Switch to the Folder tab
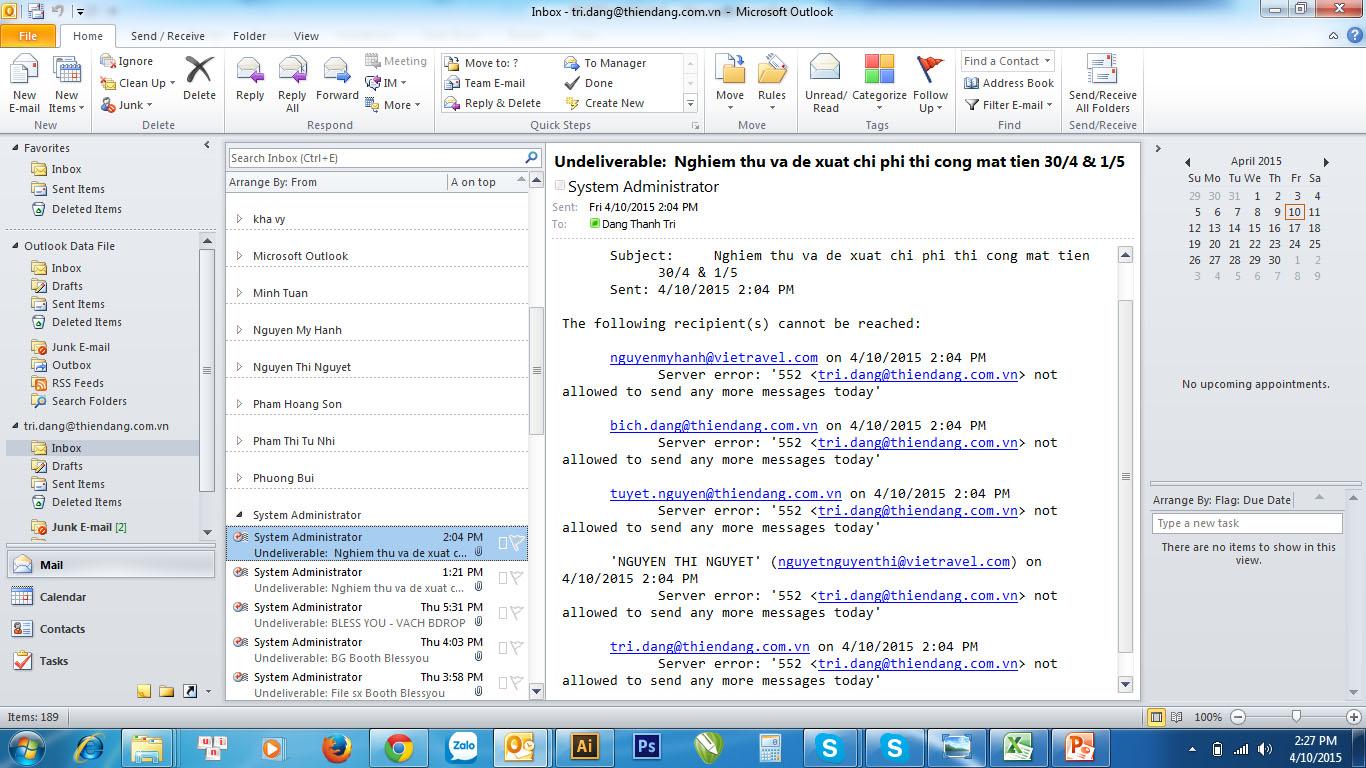This screenshot has height=768, width=1366. (249, 36)
